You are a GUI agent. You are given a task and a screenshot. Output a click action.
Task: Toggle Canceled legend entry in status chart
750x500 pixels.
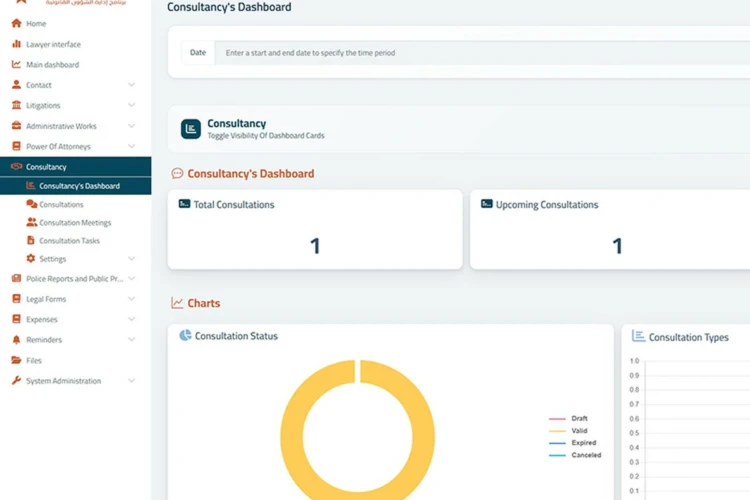tap(575, 455)
